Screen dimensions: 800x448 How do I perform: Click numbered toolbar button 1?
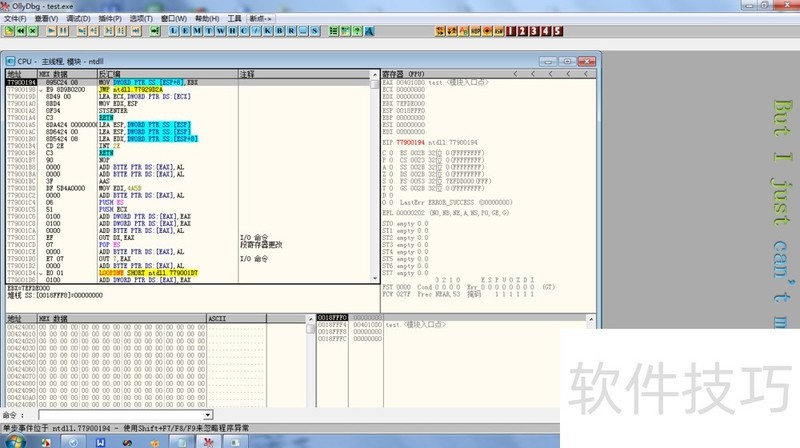coord(511,31)
